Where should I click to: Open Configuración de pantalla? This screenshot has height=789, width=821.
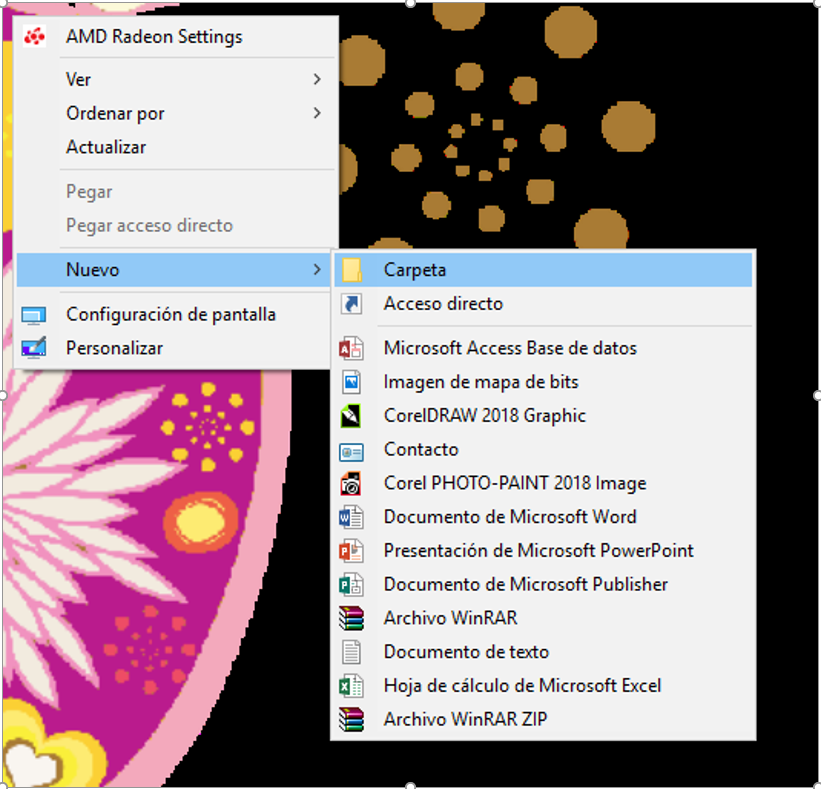pyautogui.click(x=175, y=315)
